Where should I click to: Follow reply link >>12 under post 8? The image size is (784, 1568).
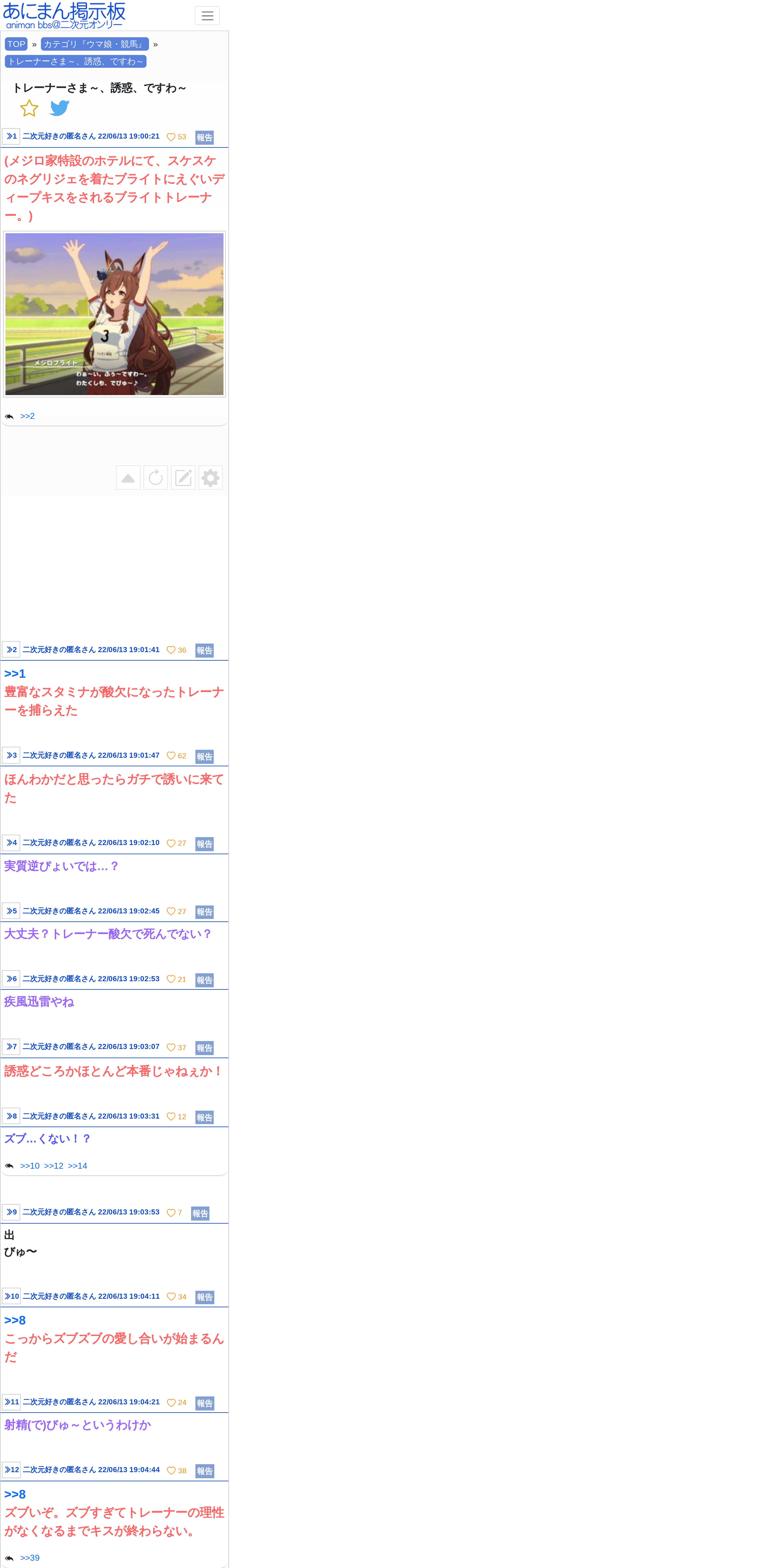click(54, 1166)
